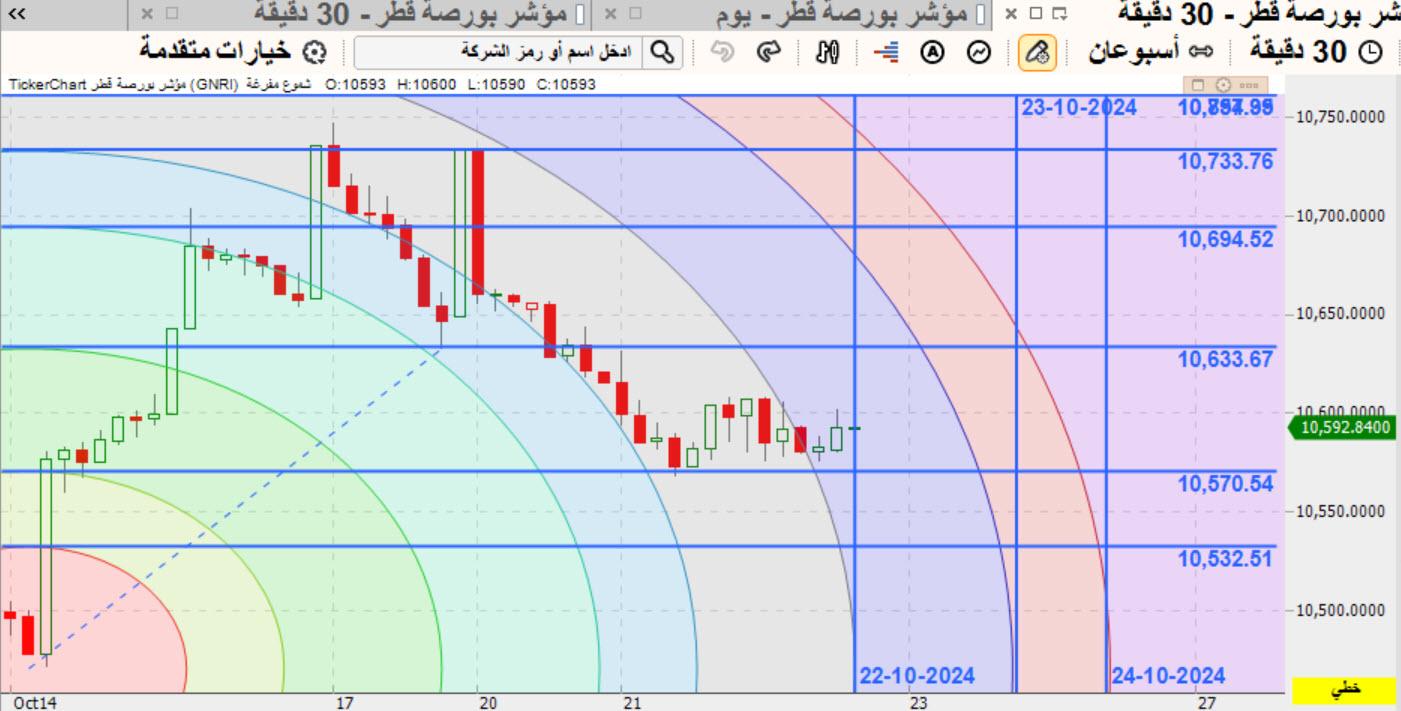Expand the double-chevron tab overflow button
This screenshot has width=1401, height=711.
(17, 14)
